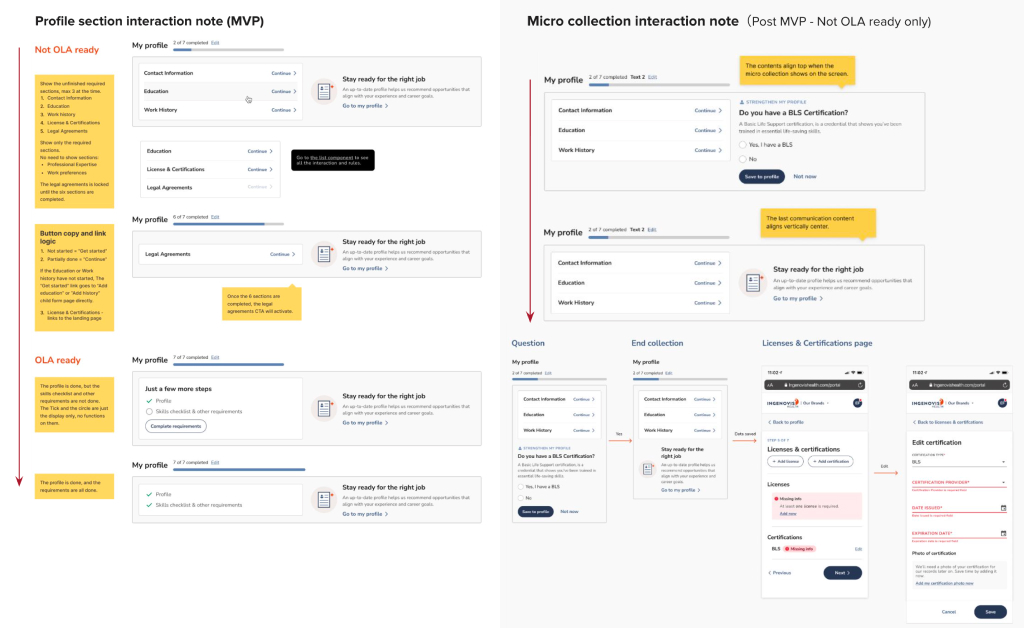This screenshot has height=628, width=1024.
Task: Open the calendar icon for Date Issued
Action: point(1003,508)
